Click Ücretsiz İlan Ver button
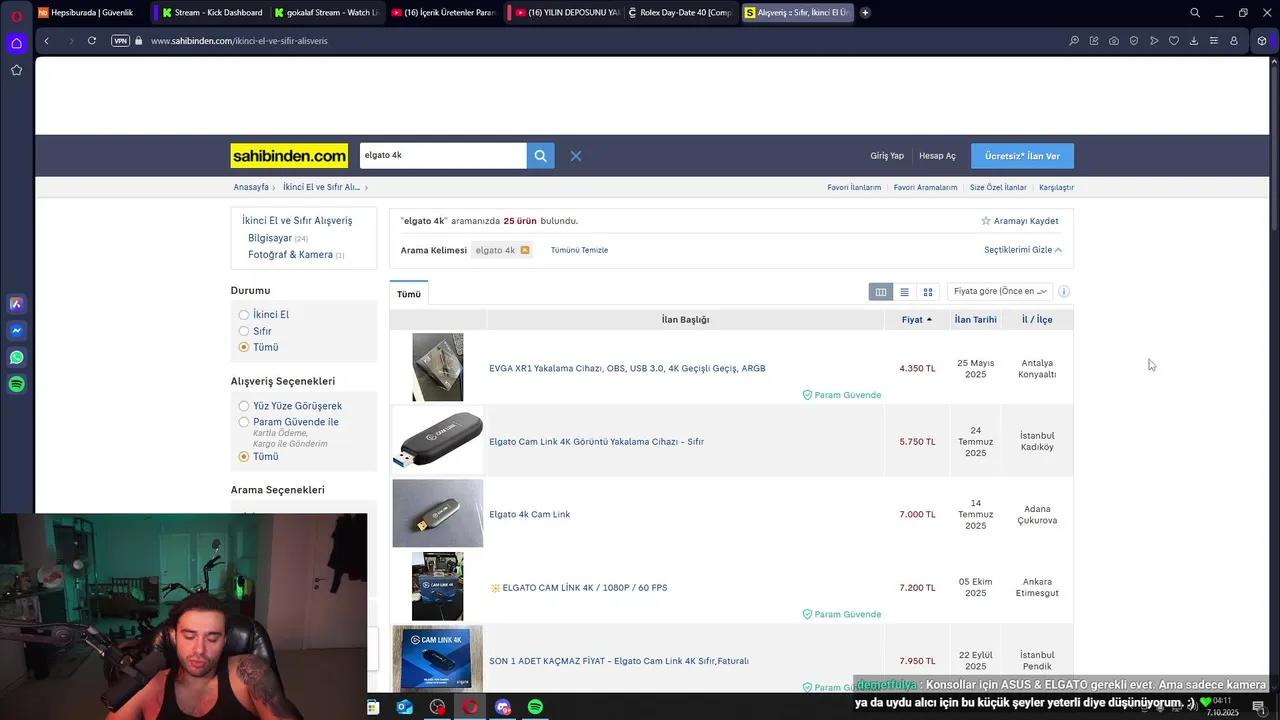Image resolution: width=1280 pixels, height=720 pixels. [1022, 156]
